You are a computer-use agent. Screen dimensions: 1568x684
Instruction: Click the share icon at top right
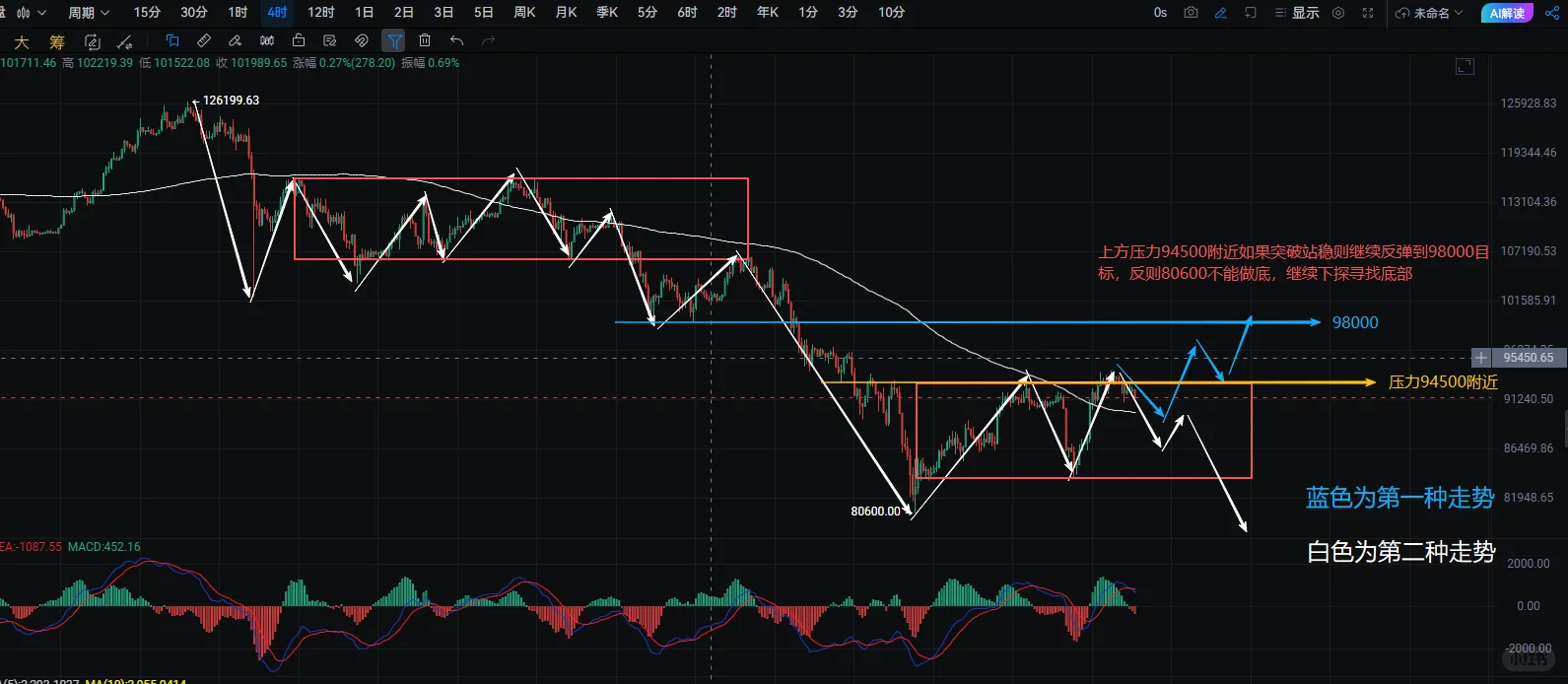1550,13
